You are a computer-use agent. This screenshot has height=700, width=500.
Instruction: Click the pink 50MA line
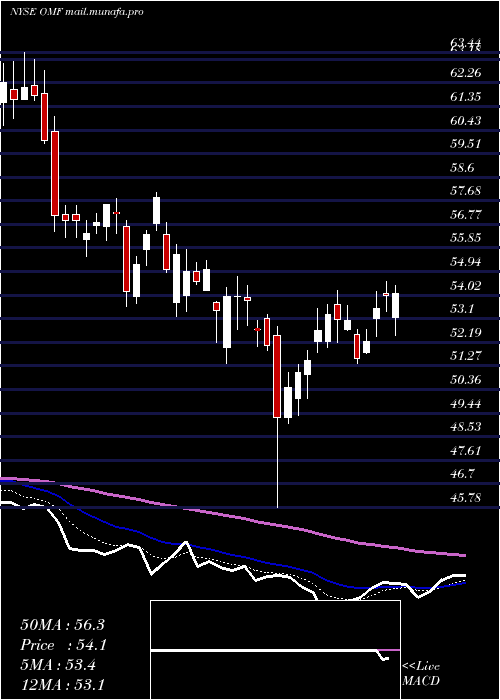(232, 517)
